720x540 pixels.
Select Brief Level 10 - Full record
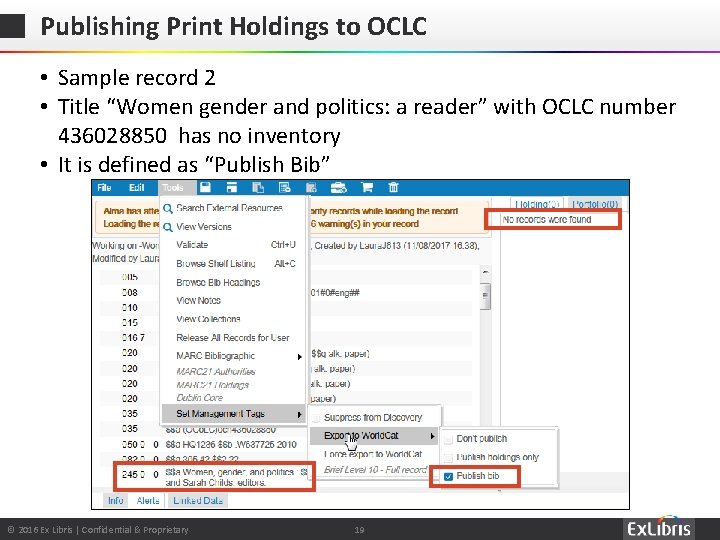click(x=375, y=470)
